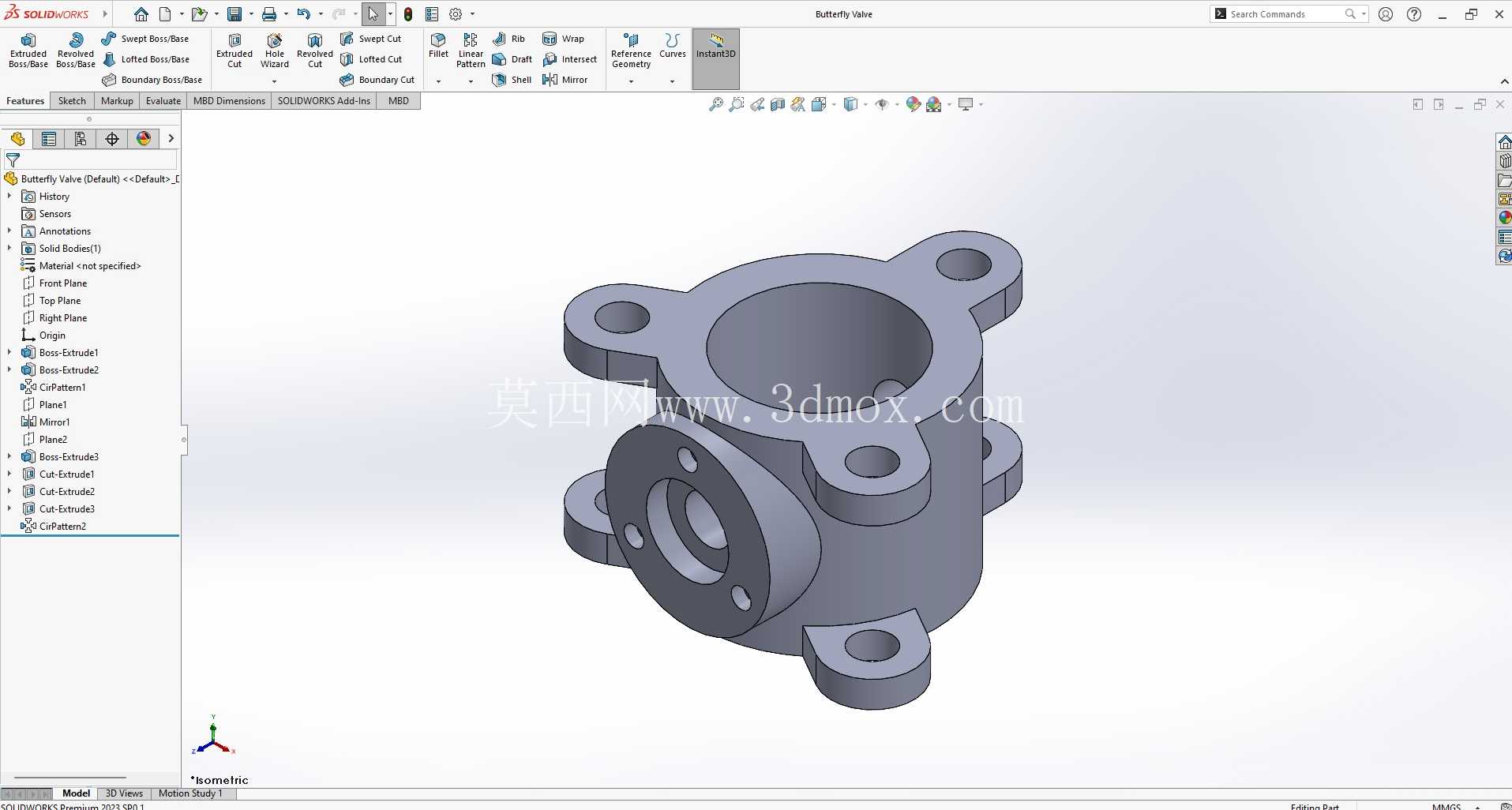Switch to the Markup tab
This screenshot has width=1512, height=810.
pos(117,101)
